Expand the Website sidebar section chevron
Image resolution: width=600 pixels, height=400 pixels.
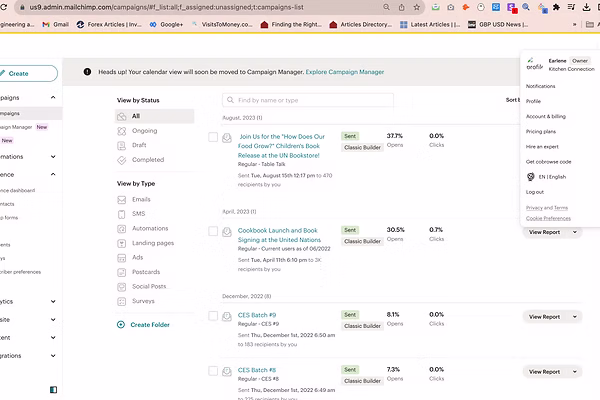tap(53, 320)
